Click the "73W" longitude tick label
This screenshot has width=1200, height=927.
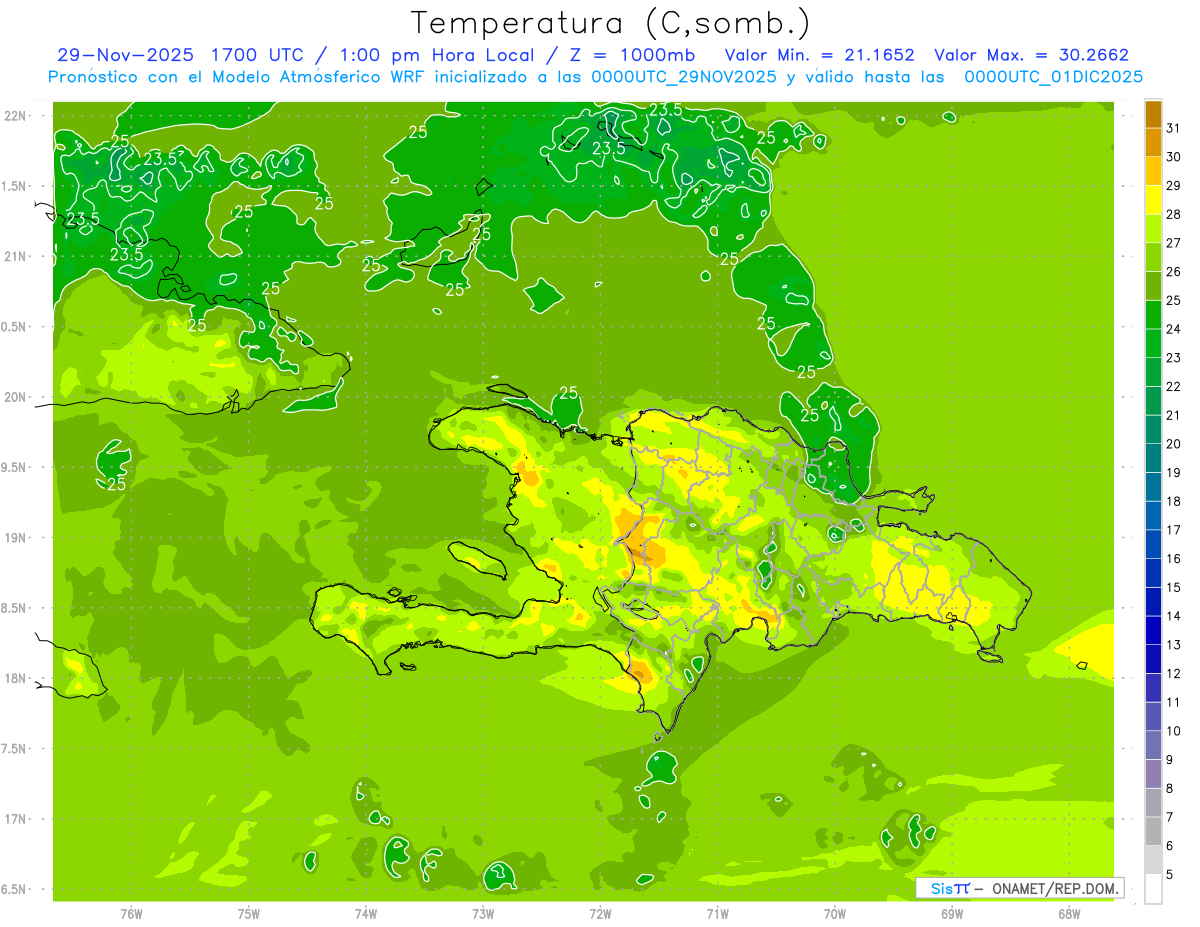click(483, 914)
